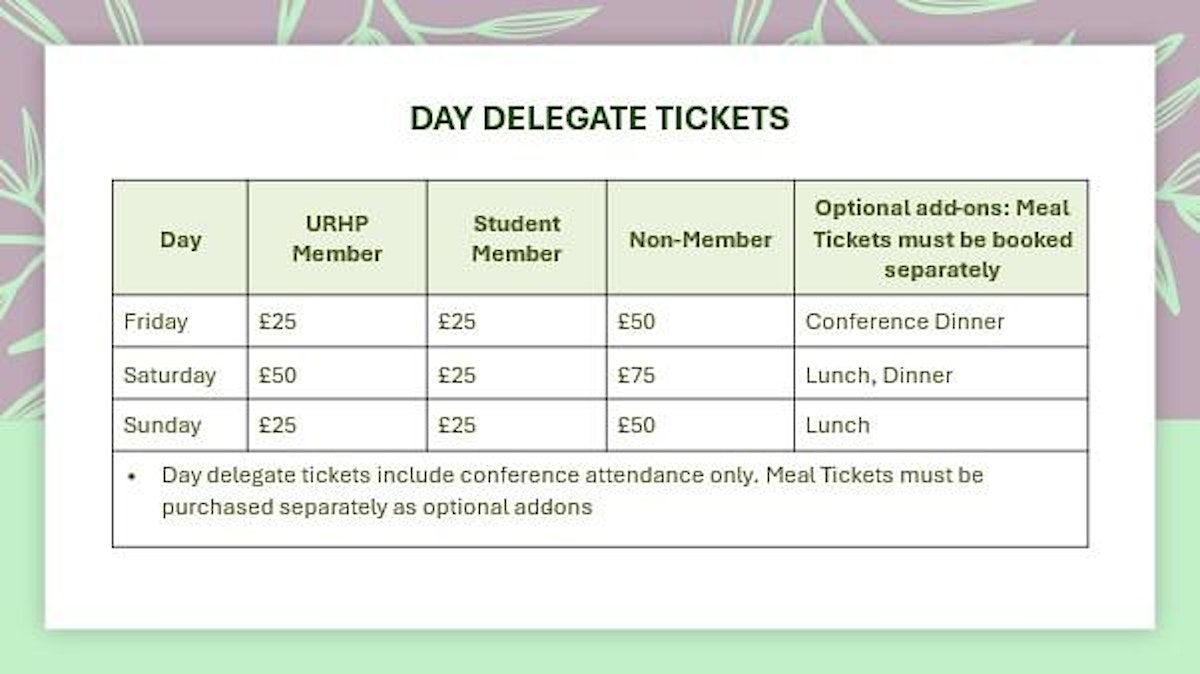Click the Friday row label

(x=155, y=322)
